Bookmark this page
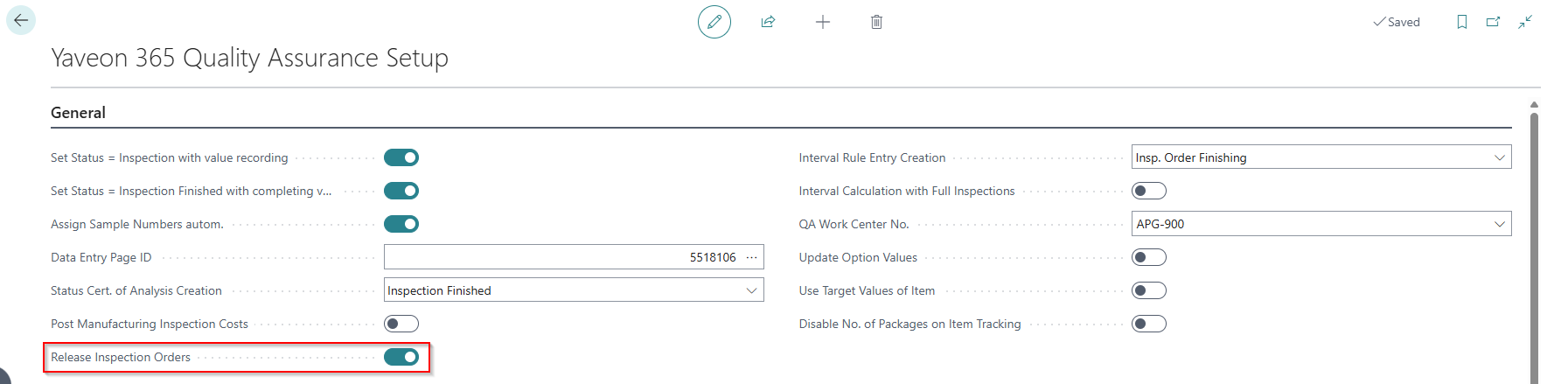 click(1462, 22)
